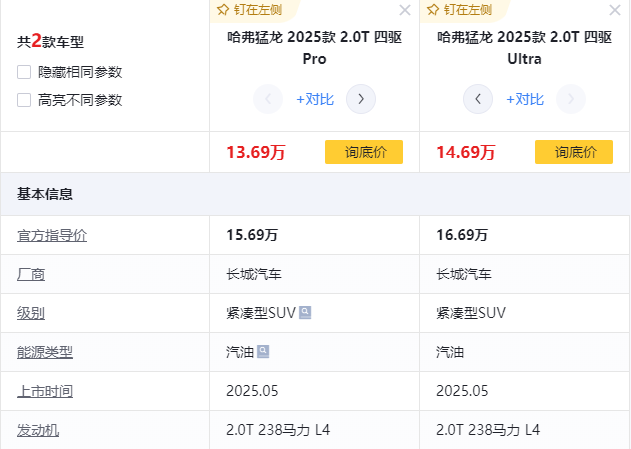
Task: Go to next model in Pro column
Action: click(361, 99)
